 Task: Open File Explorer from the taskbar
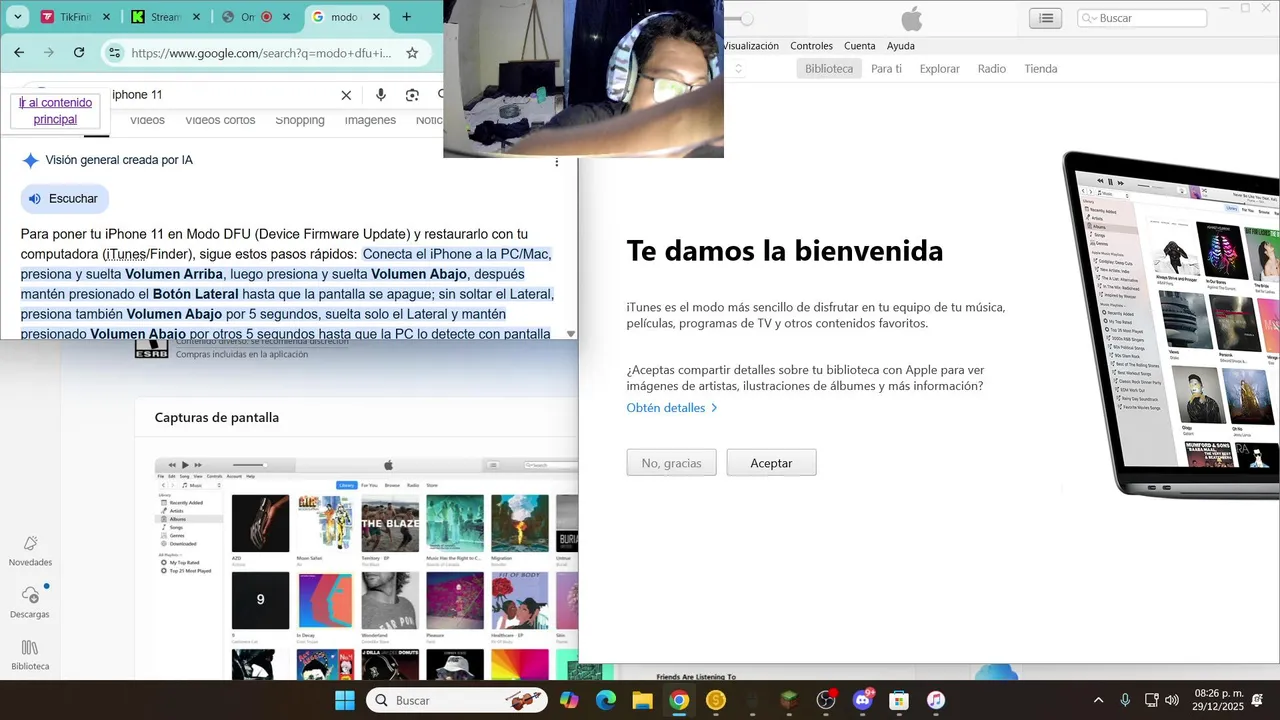642,700
